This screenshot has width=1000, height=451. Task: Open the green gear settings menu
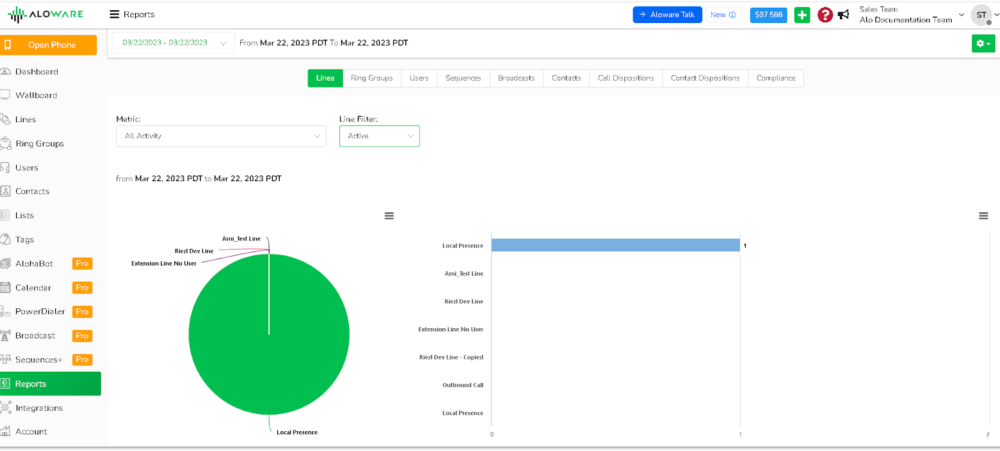pyautogui.click(x=982, y=43)
